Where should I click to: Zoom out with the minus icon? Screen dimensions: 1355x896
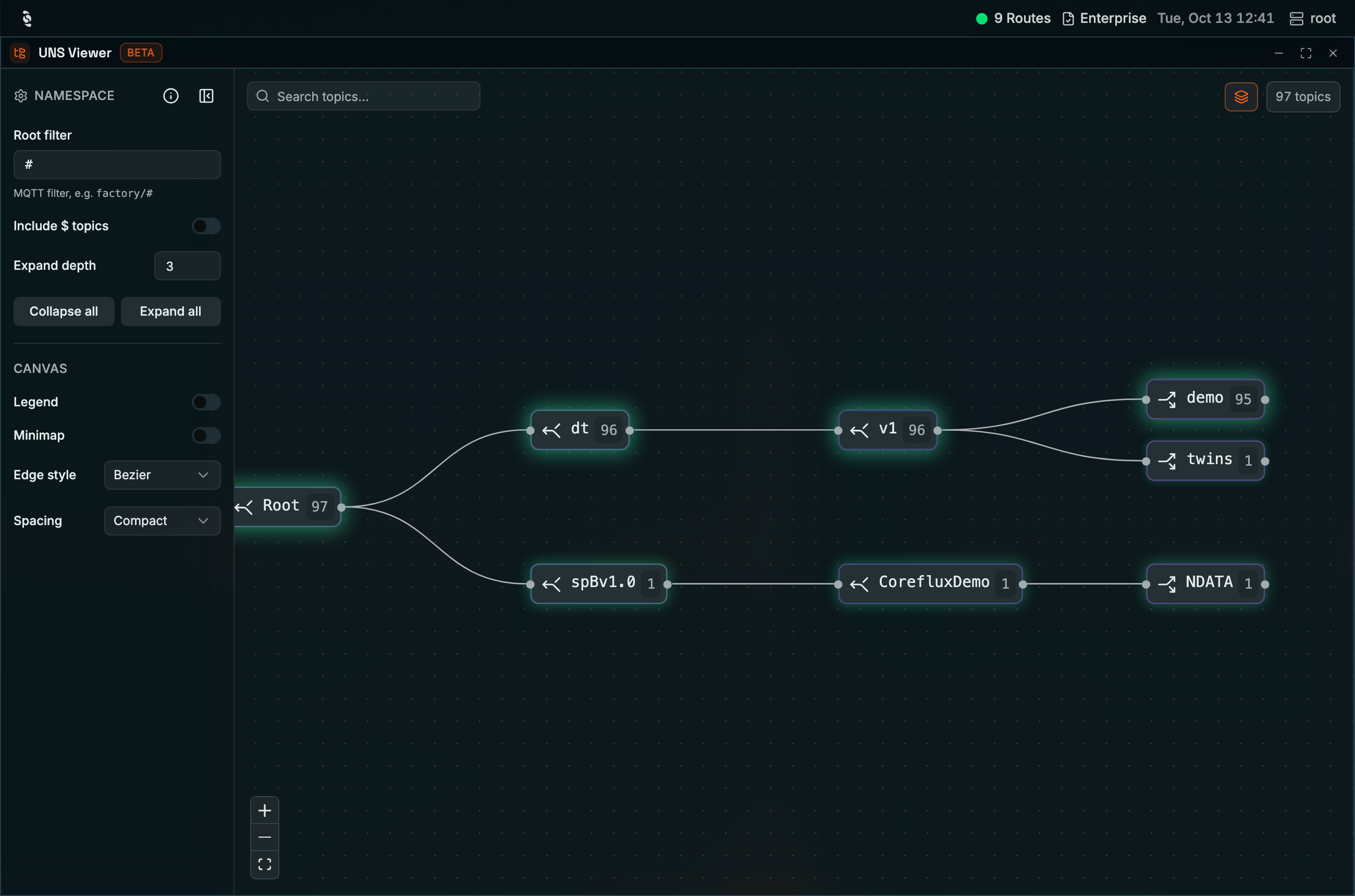point(265,837)
